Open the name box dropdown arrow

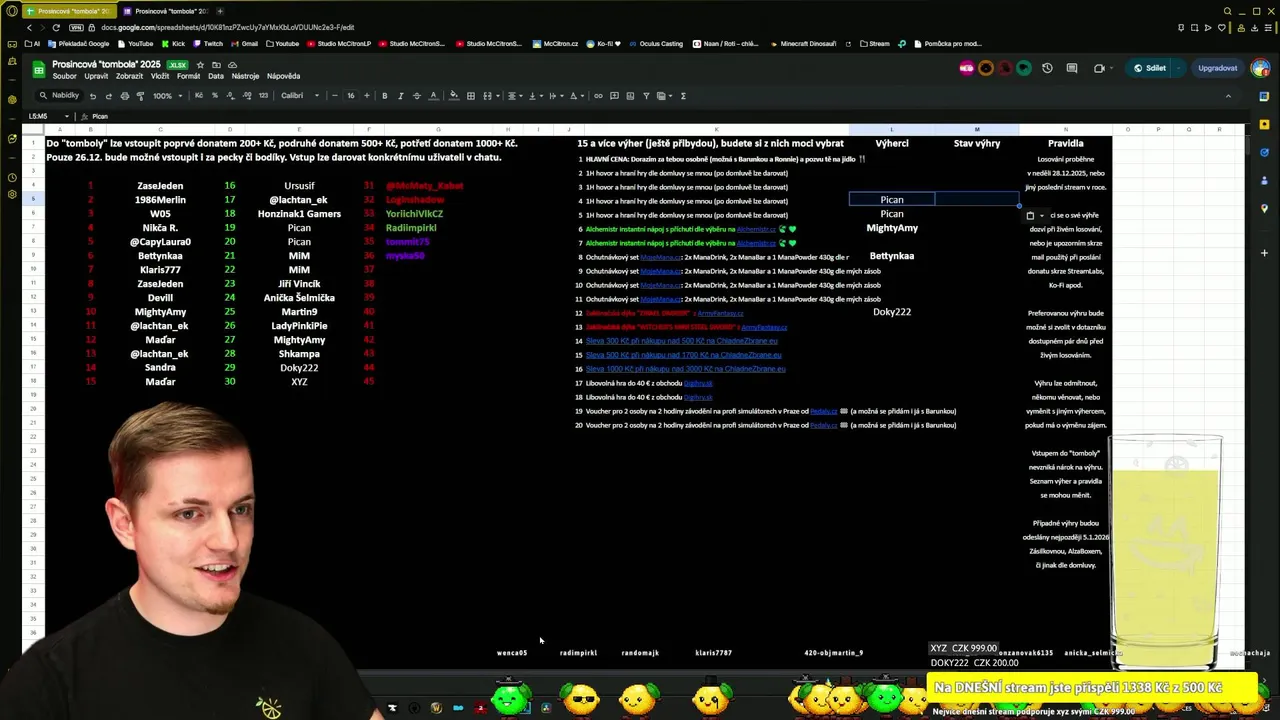(69, 116)
